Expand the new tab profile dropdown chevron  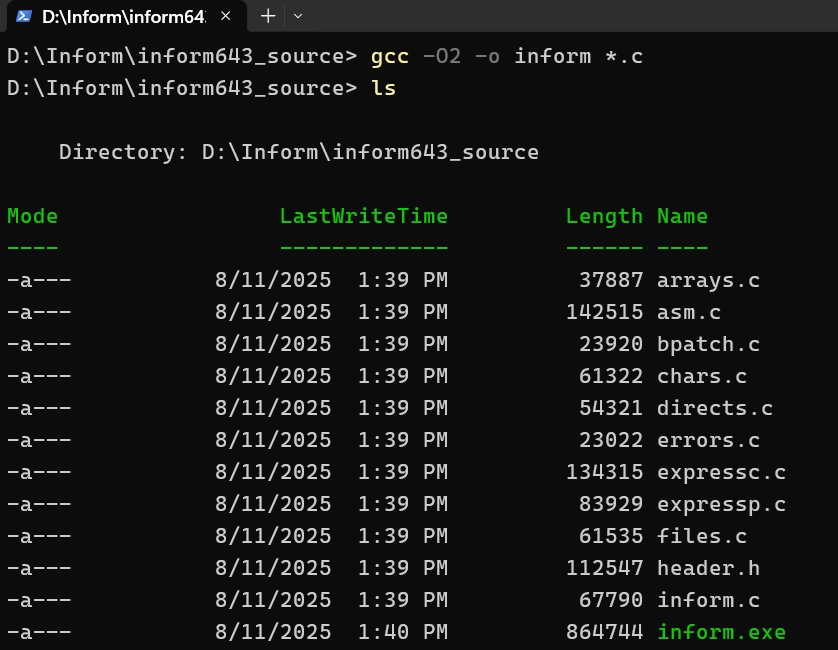click(x=298, y=16)
